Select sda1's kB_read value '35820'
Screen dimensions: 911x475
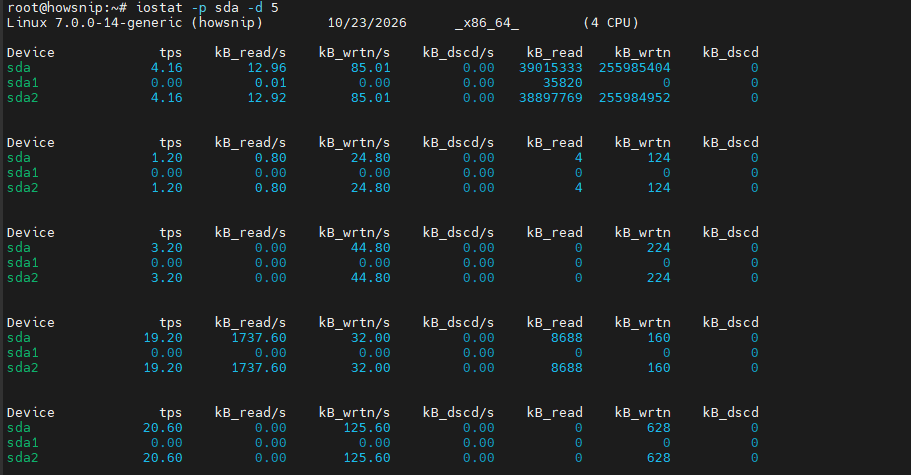562,83
